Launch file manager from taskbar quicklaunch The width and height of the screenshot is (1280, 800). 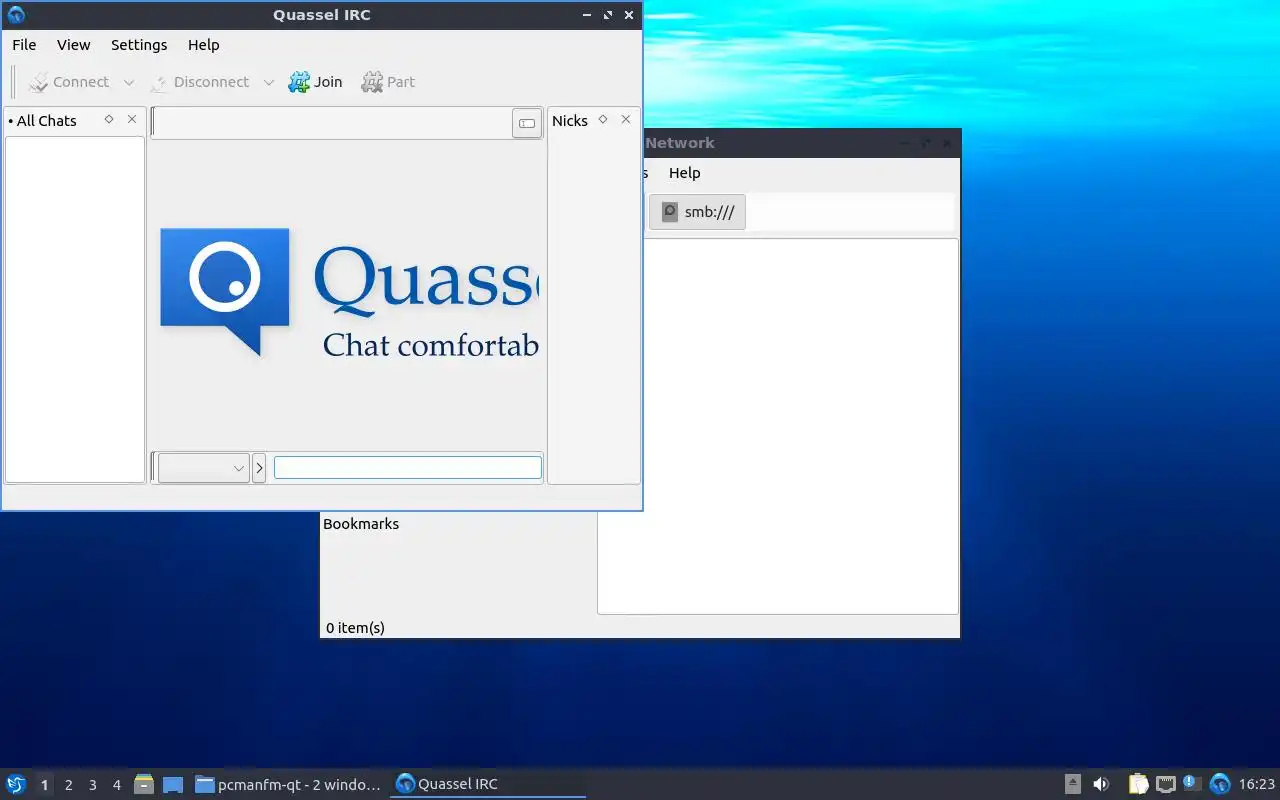click(144, 784)
